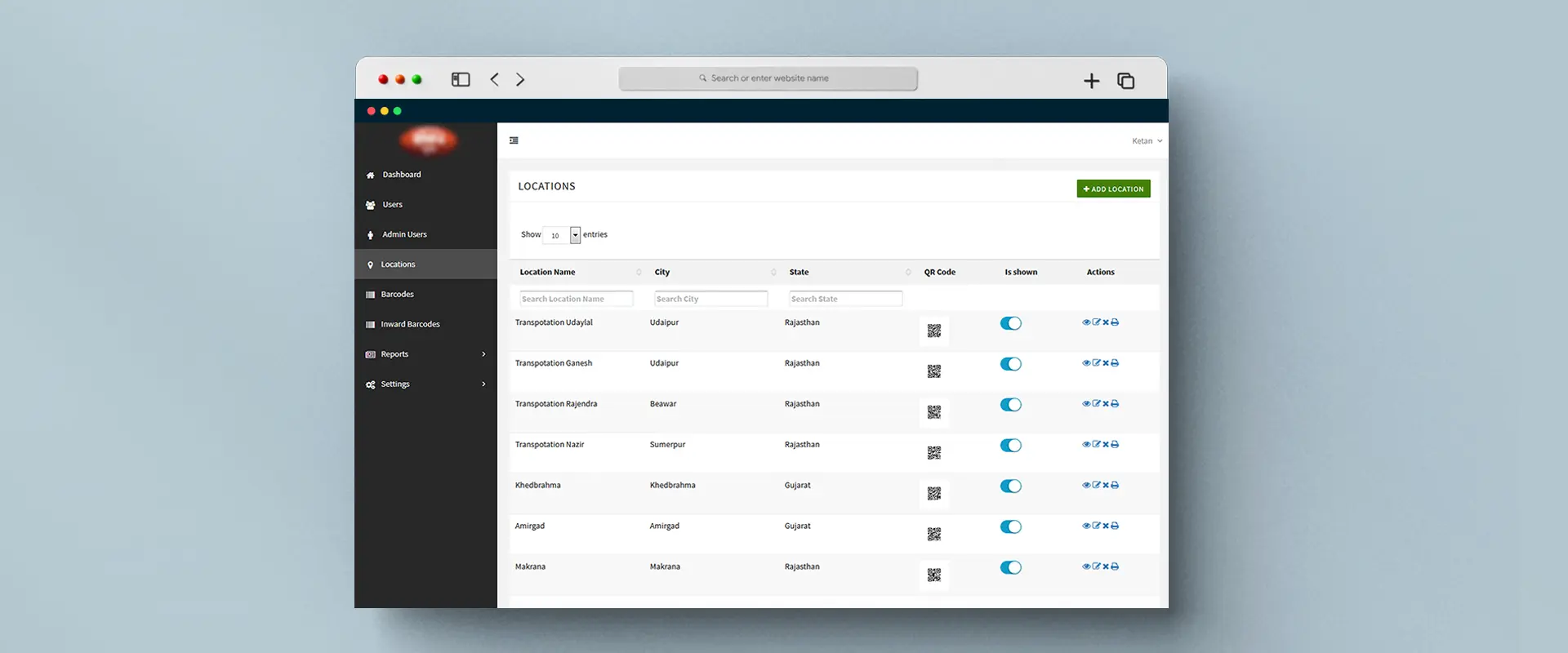
Task: Open Inward Barcodes in the sidebar
Action: click(425, 324)
